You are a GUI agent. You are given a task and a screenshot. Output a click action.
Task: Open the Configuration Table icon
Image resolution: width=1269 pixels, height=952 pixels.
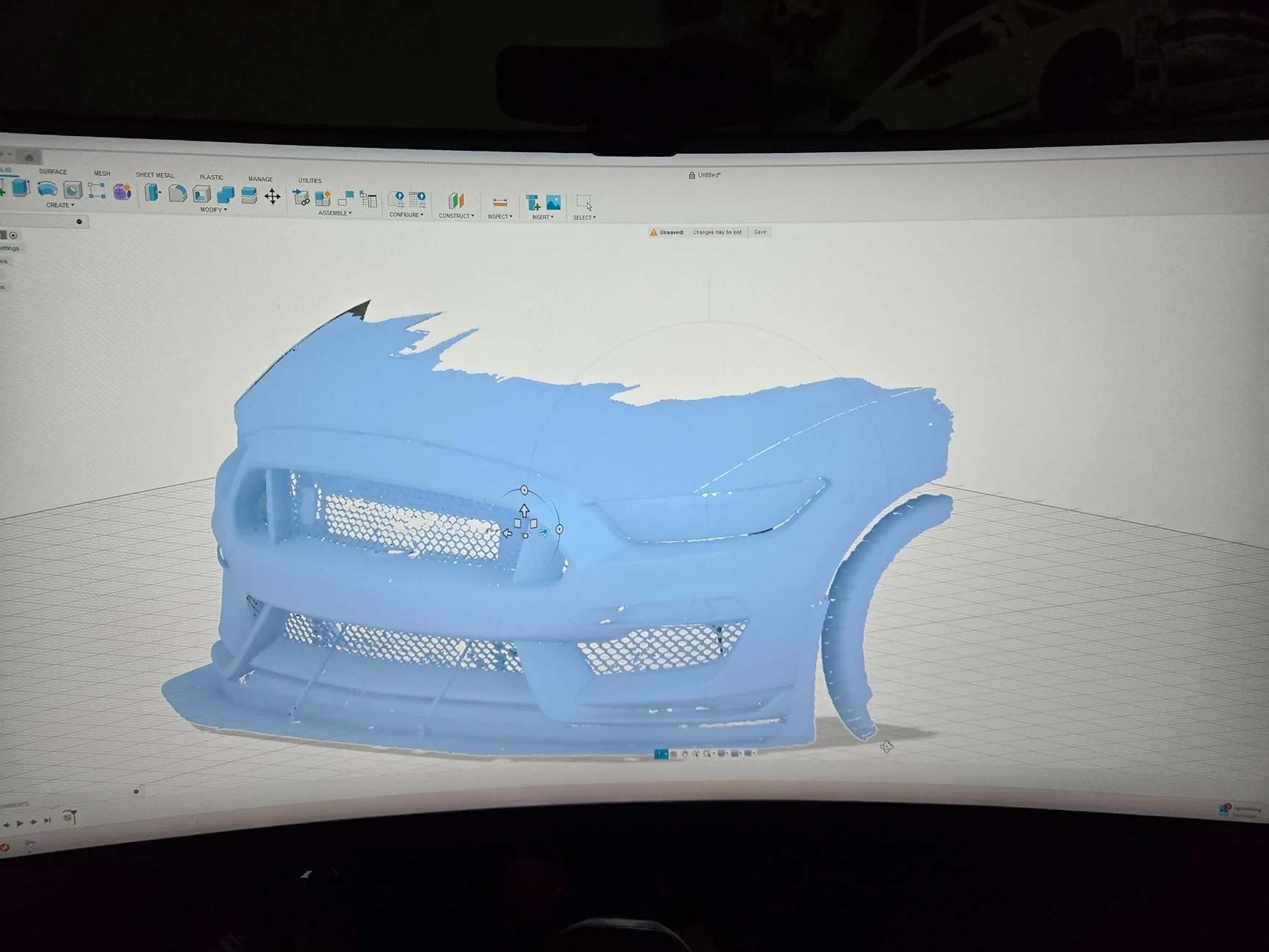(x=418, y=200)
